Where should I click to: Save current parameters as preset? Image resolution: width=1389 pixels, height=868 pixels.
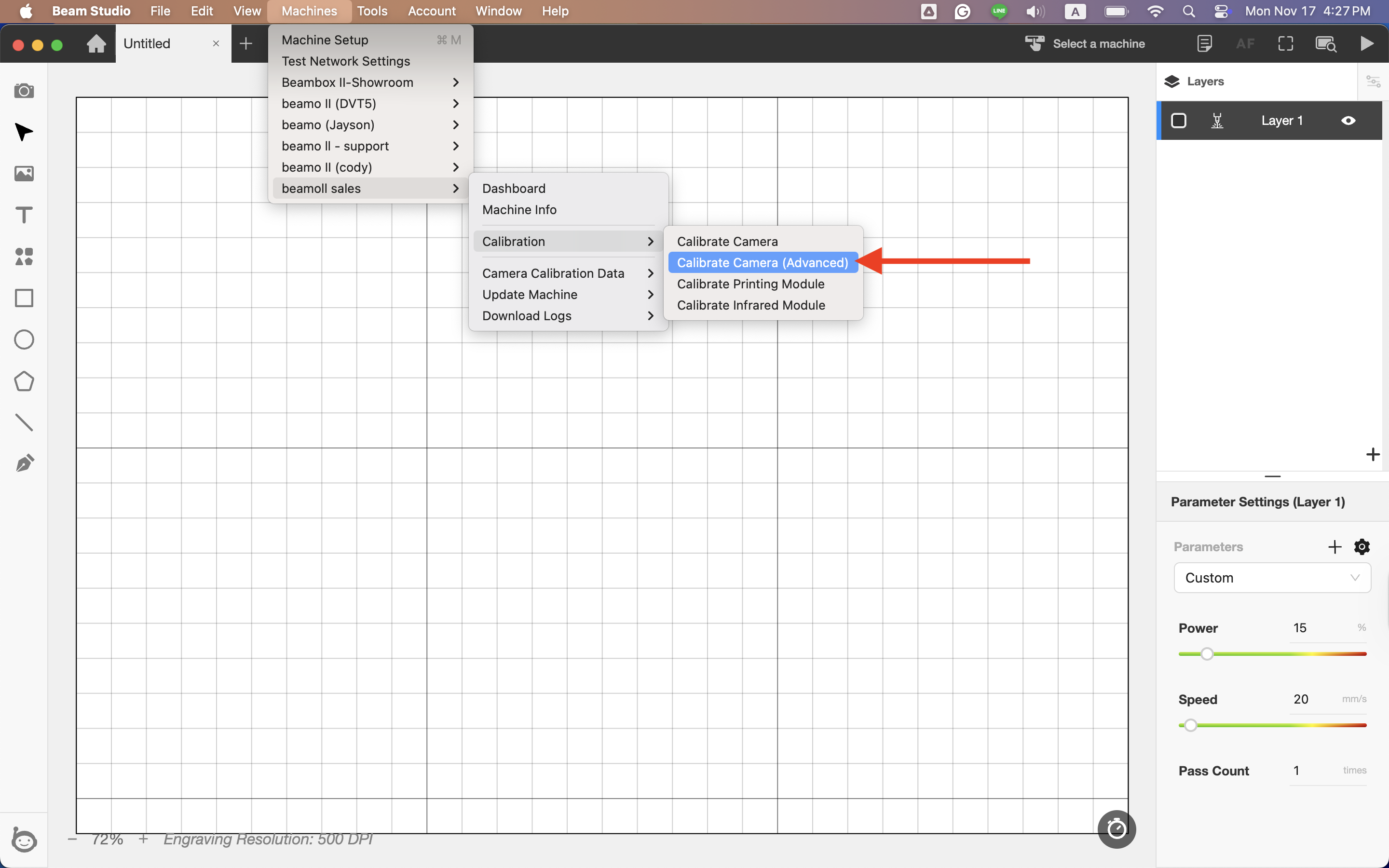tap(1335, 546)
